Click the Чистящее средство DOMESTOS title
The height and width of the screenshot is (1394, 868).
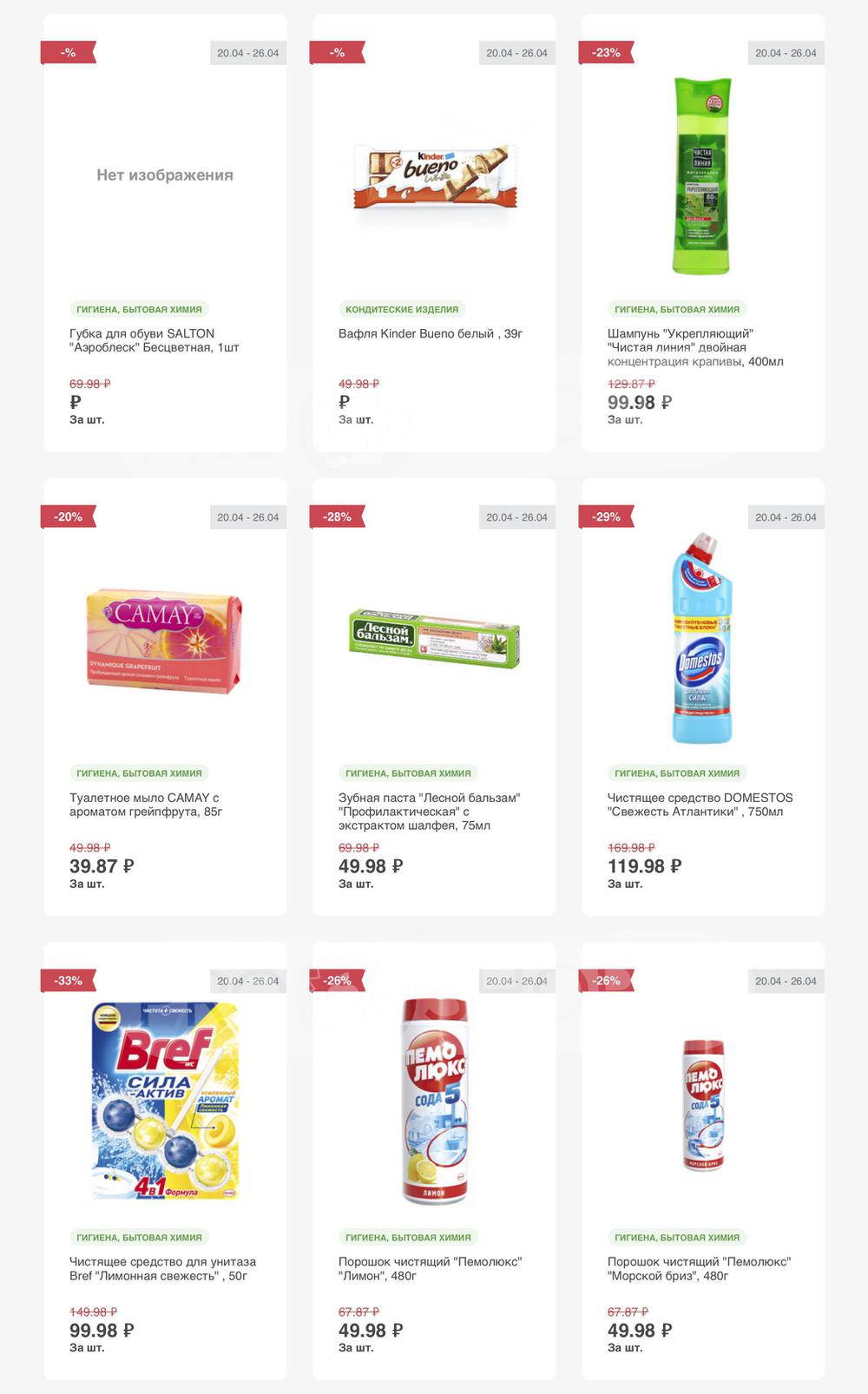699,805
